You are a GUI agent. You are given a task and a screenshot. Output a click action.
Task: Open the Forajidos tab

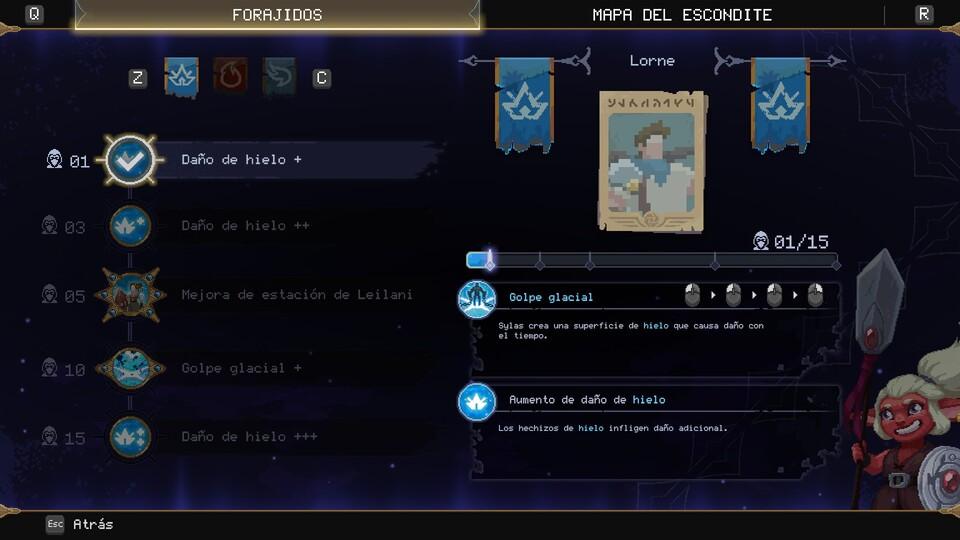click(x=277, y=15)
